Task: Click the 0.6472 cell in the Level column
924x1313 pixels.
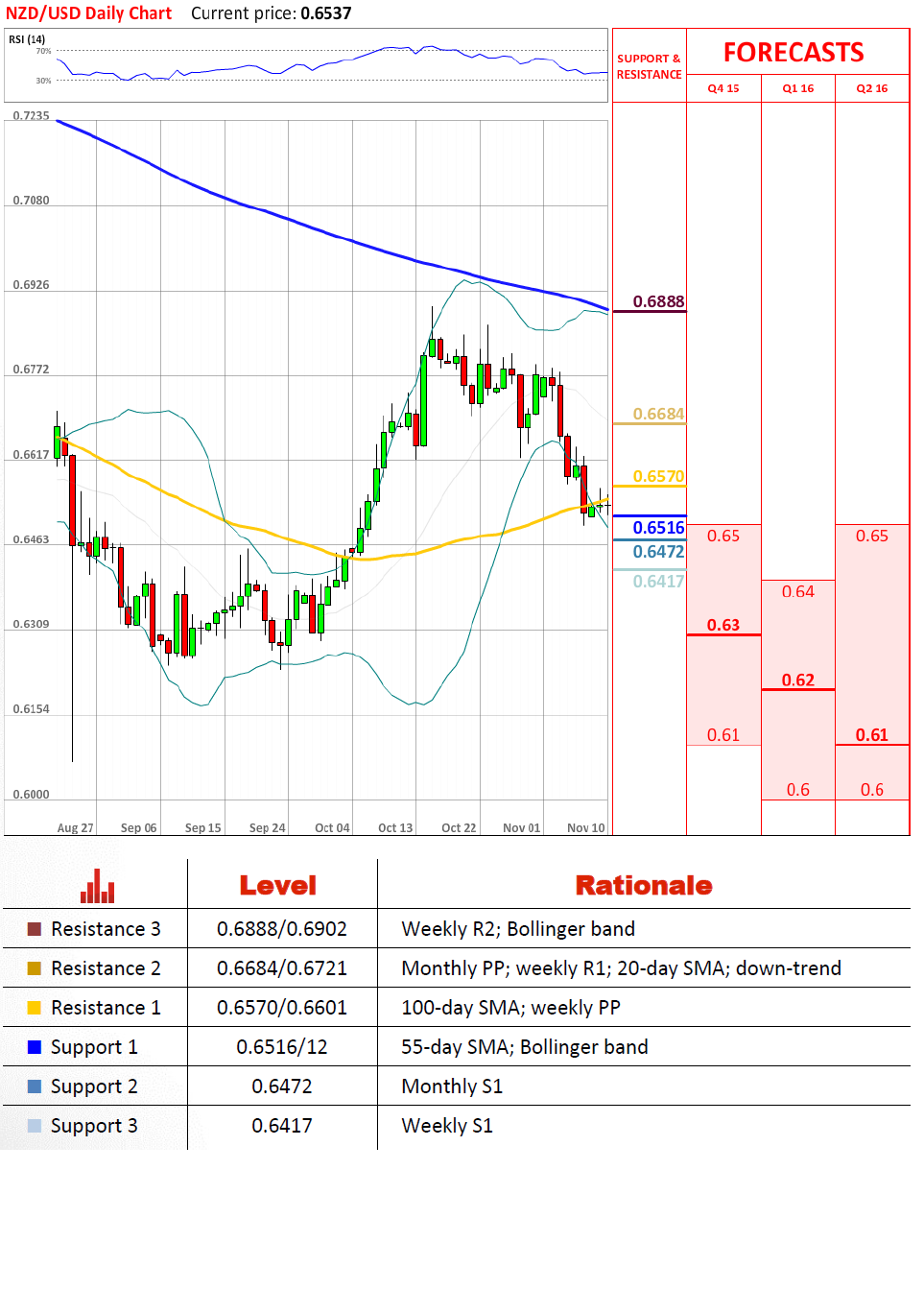Action: (282, 1086)
